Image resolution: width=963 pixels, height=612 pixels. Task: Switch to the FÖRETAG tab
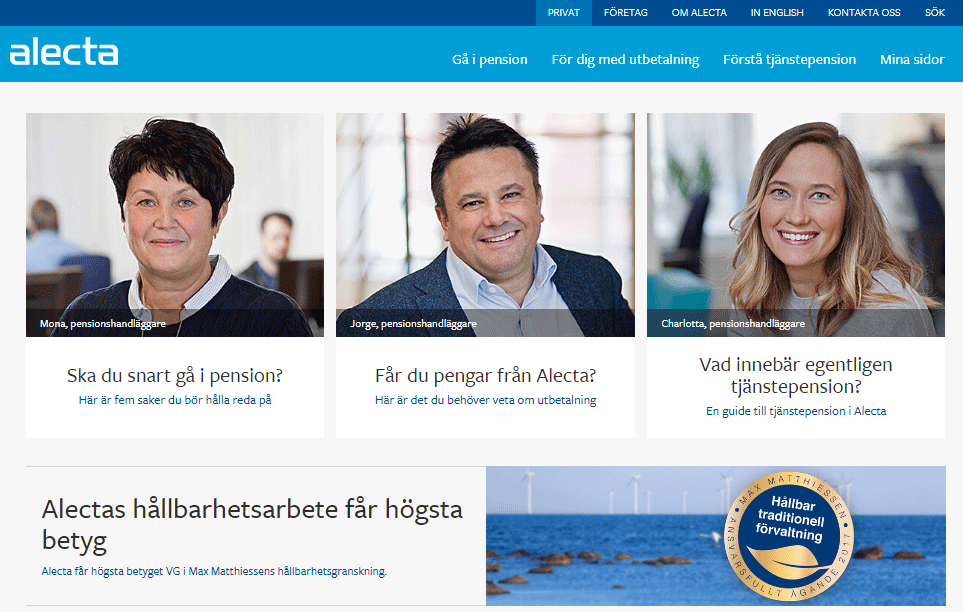pos(625,13)
